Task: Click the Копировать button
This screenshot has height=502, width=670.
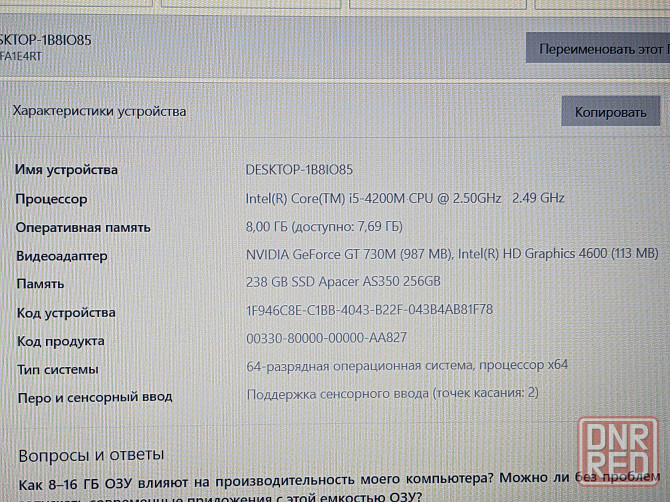Action: click(611, 112)
